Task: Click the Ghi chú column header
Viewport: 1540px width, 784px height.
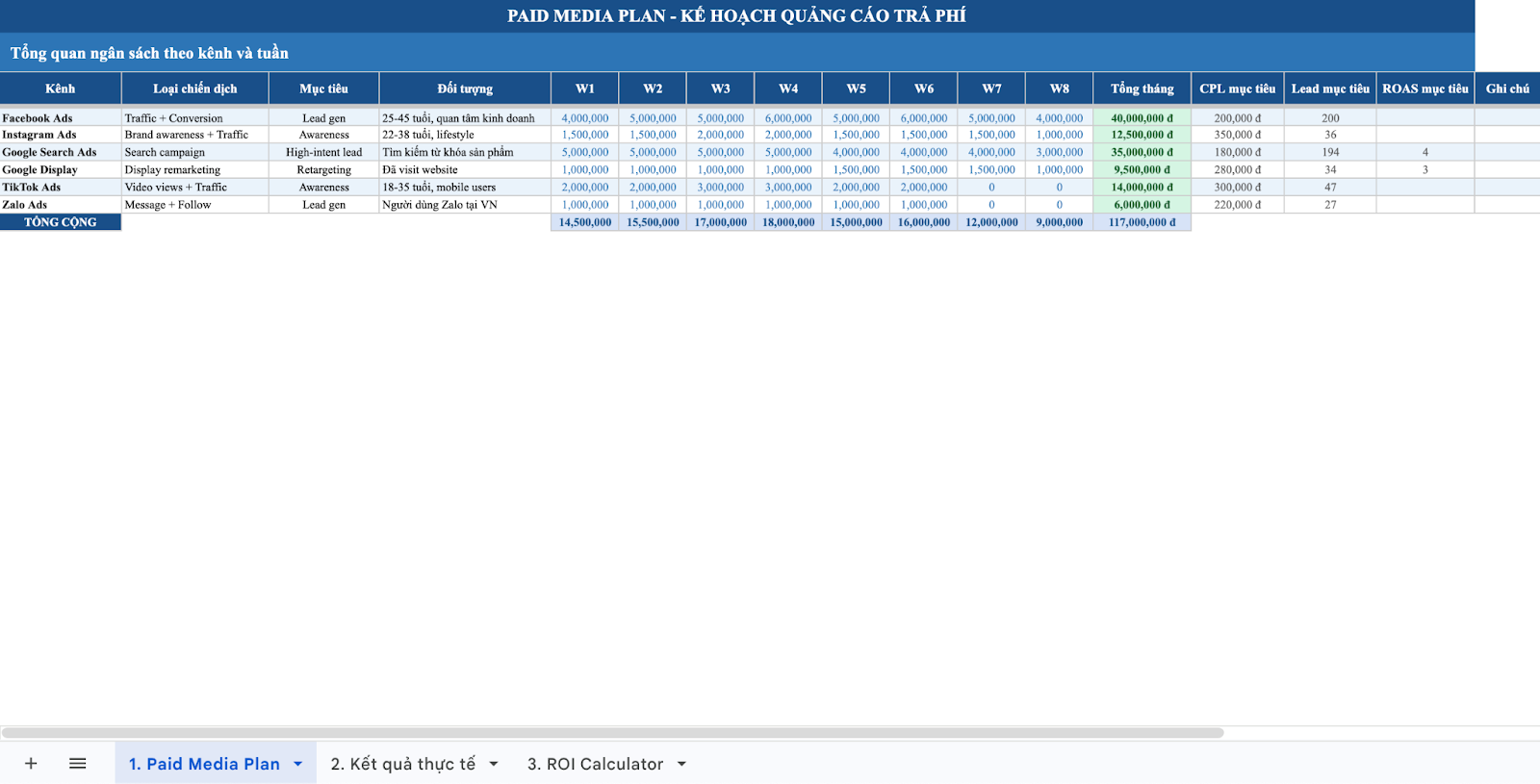Action: [x=1506, y=89]
